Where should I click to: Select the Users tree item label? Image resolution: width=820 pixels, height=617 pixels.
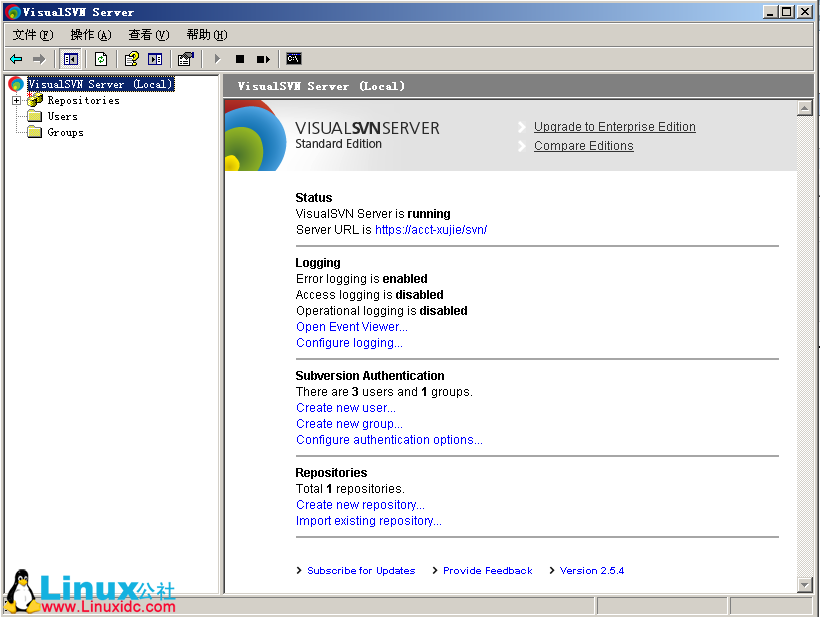point(63,116)
